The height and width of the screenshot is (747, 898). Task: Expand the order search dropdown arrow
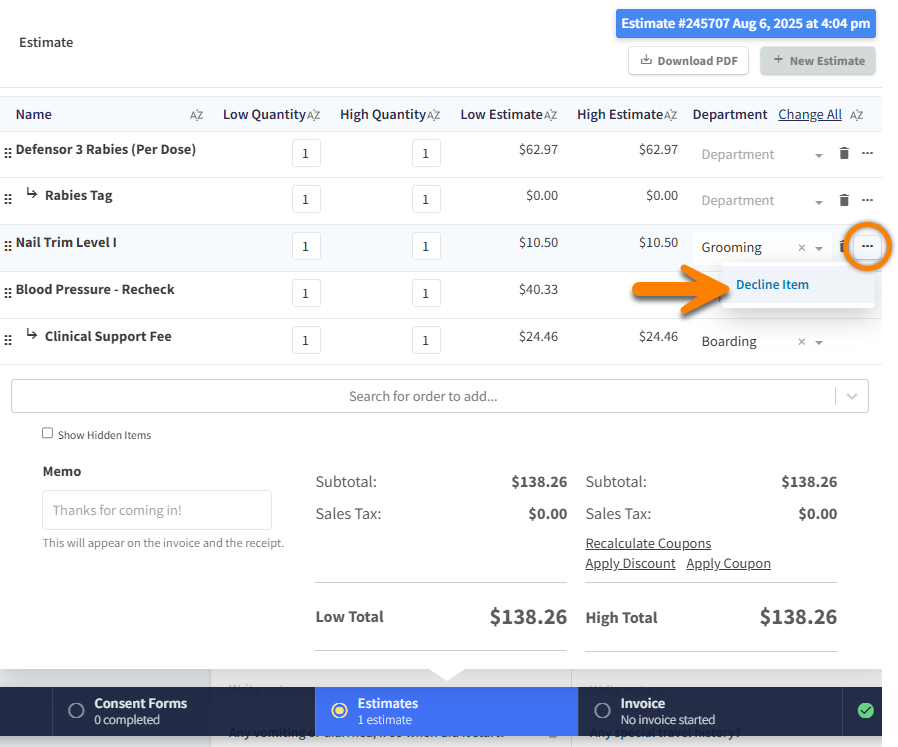852,396
